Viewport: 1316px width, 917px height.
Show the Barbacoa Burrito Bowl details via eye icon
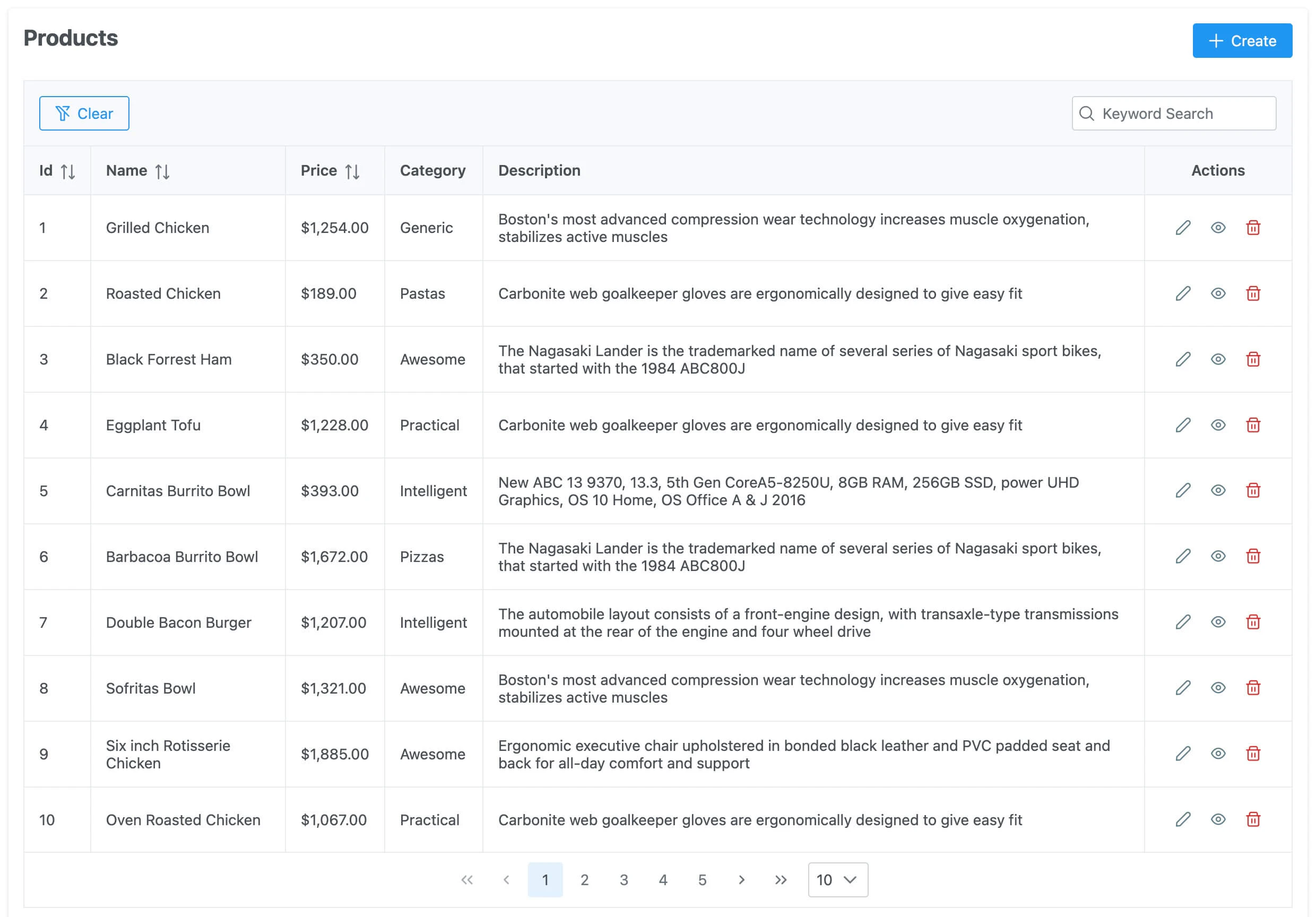coord(1217,557)
